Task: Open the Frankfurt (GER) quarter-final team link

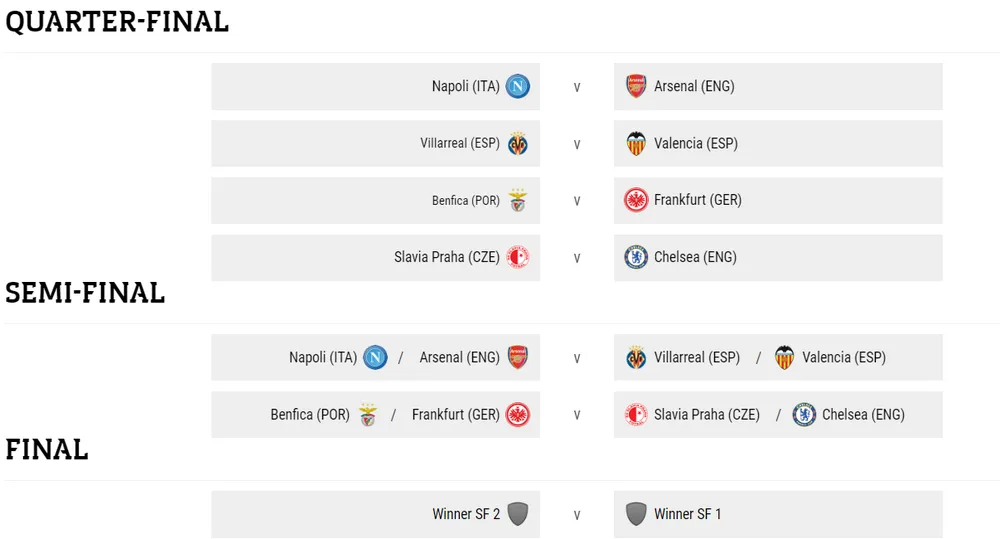Action: [698, 200]
